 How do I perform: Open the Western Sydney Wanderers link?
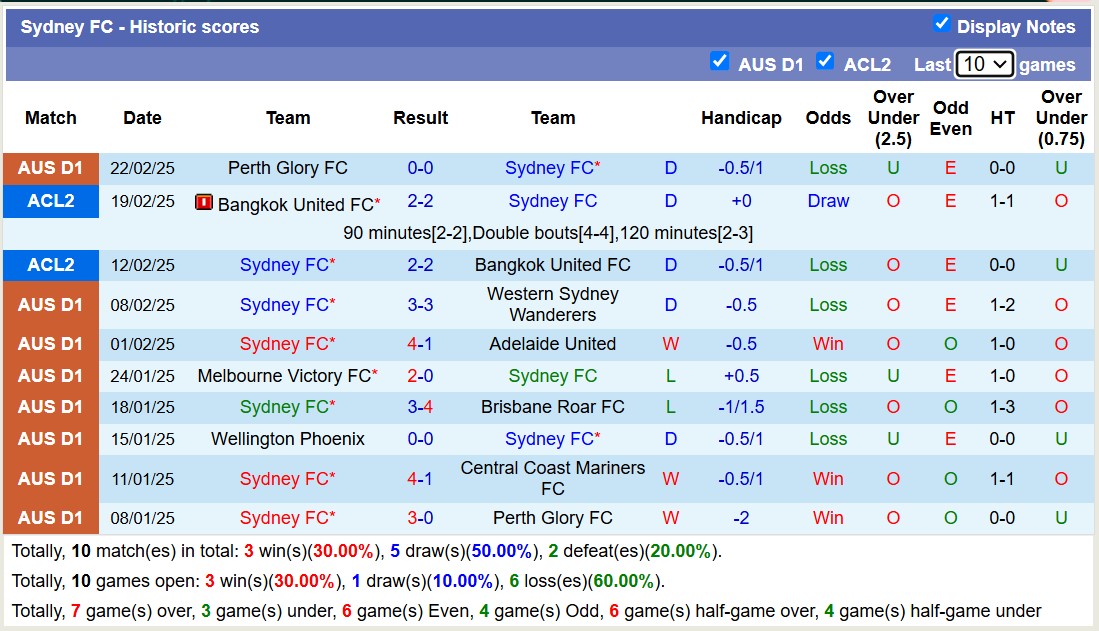(552, 304)
